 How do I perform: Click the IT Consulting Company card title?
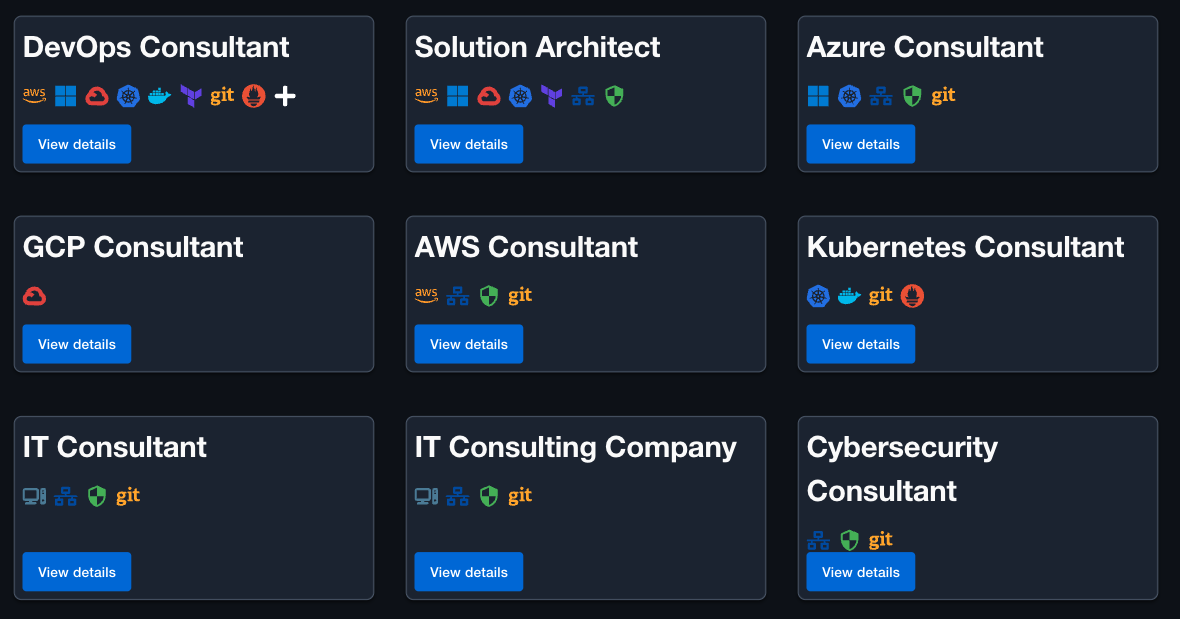pos(576,447)
